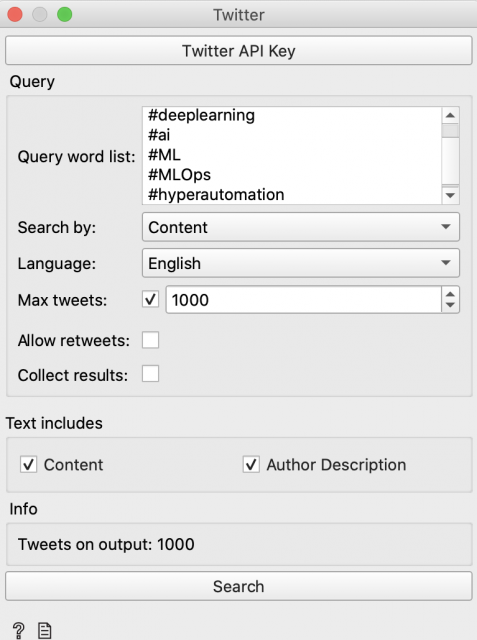Click the Max tweets number field
The height and width of the screenshot is (640, 477).
(x=303, y=300)
